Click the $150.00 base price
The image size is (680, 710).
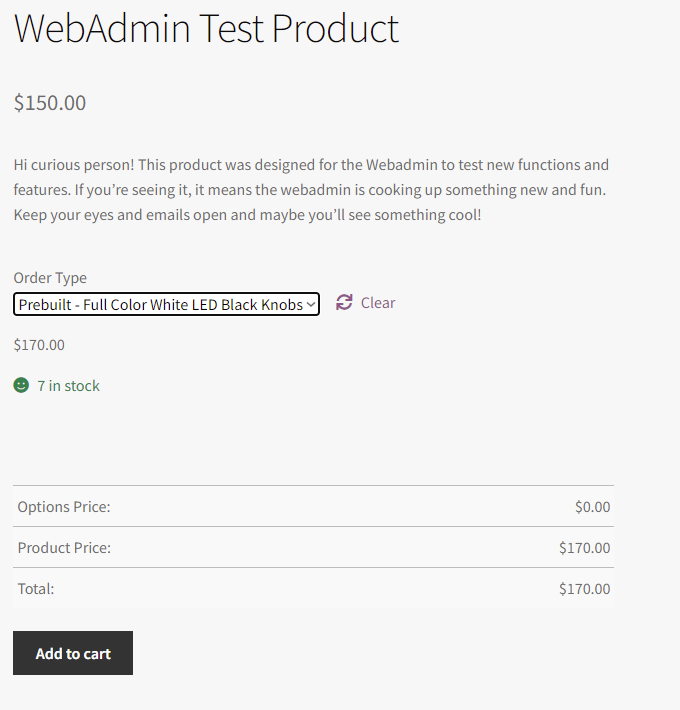pos(50,103)
